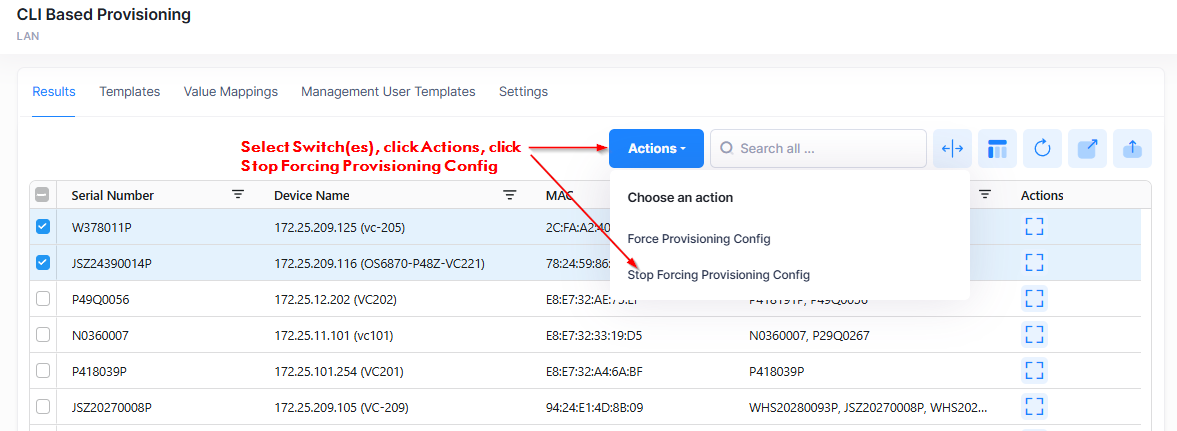Open the Value Mappings tab
This screenshot has width=1177, height=431.
230,92
